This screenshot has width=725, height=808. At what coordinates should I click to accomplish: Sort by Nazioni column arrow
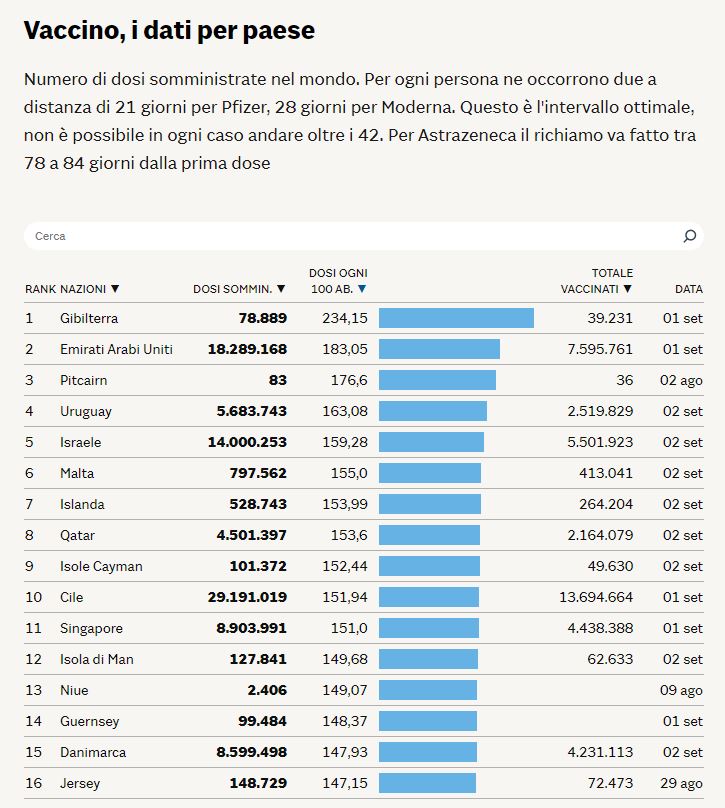(115, 289)
